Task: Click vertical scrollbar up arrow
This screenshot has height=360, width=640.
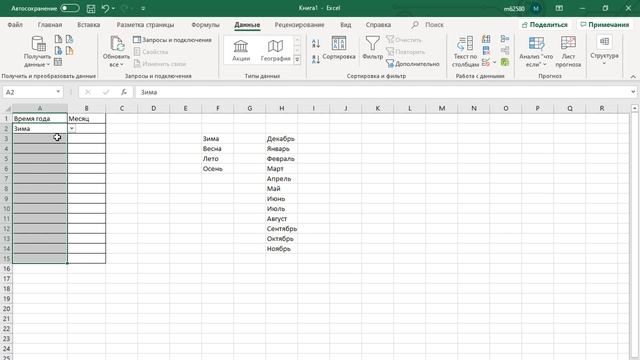Action: 634,108
